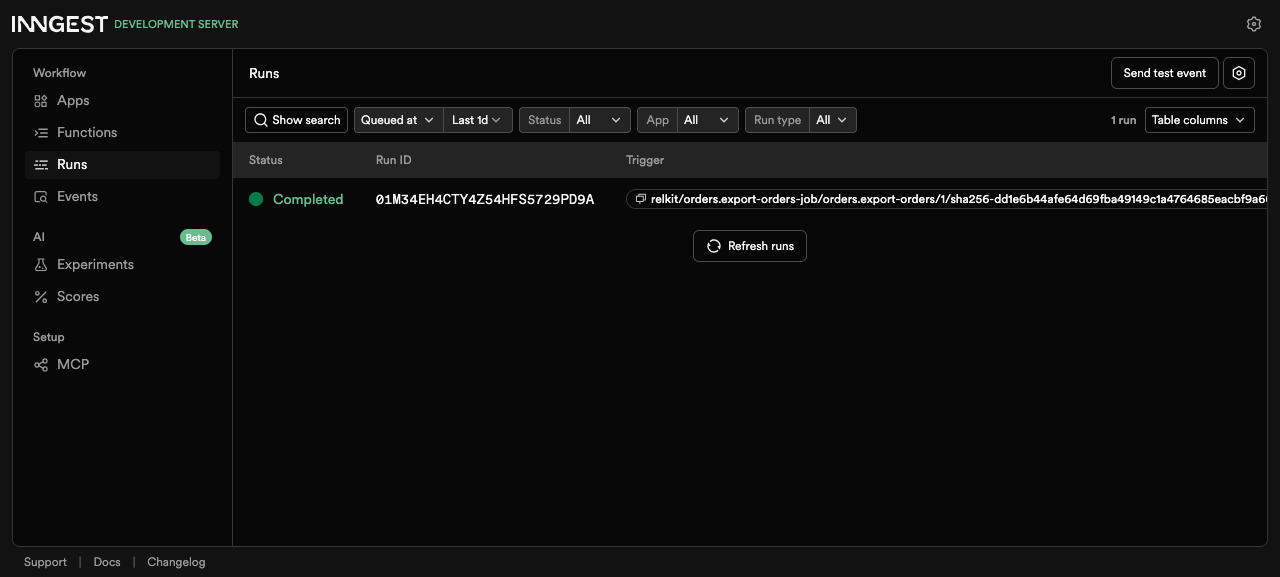Click the Runs page heading

click(x=264, y=73)
